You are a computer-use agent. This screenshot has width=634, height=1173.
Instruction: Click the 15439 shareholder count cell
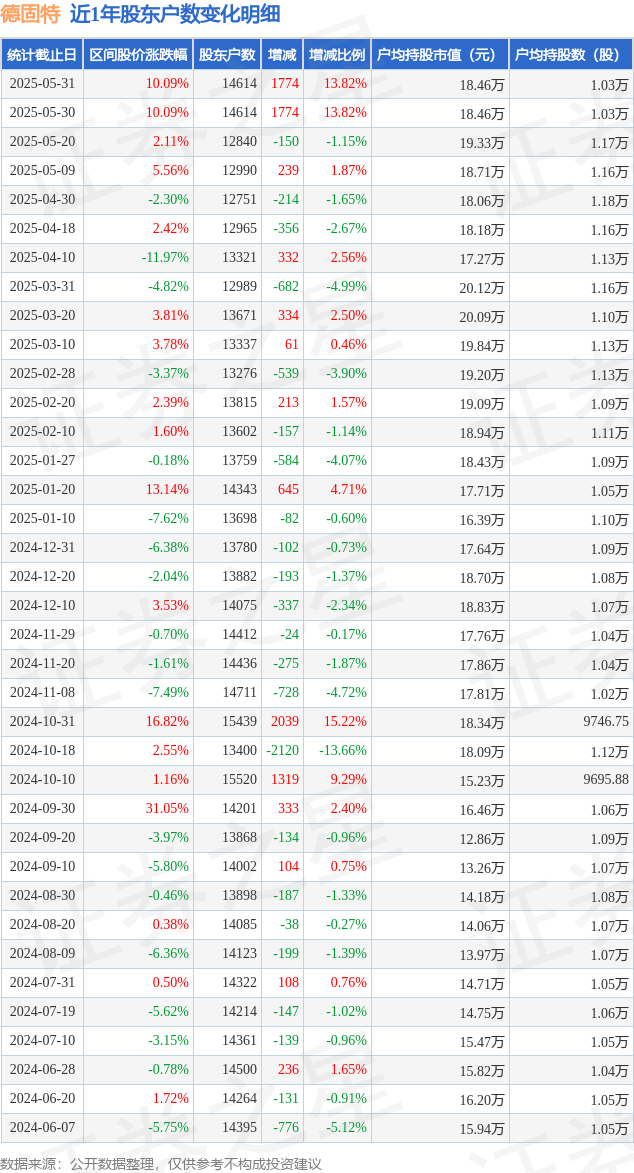click(240, 721)
